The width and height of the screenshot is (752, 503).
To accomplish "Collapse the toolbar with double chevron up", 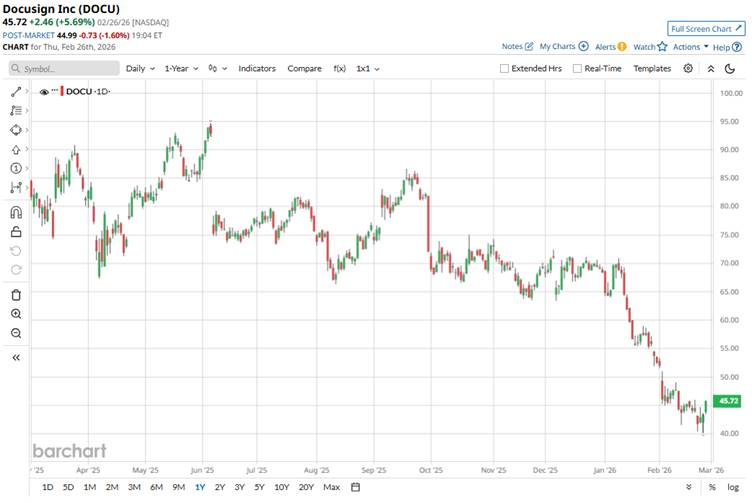I will coord(711,69).
